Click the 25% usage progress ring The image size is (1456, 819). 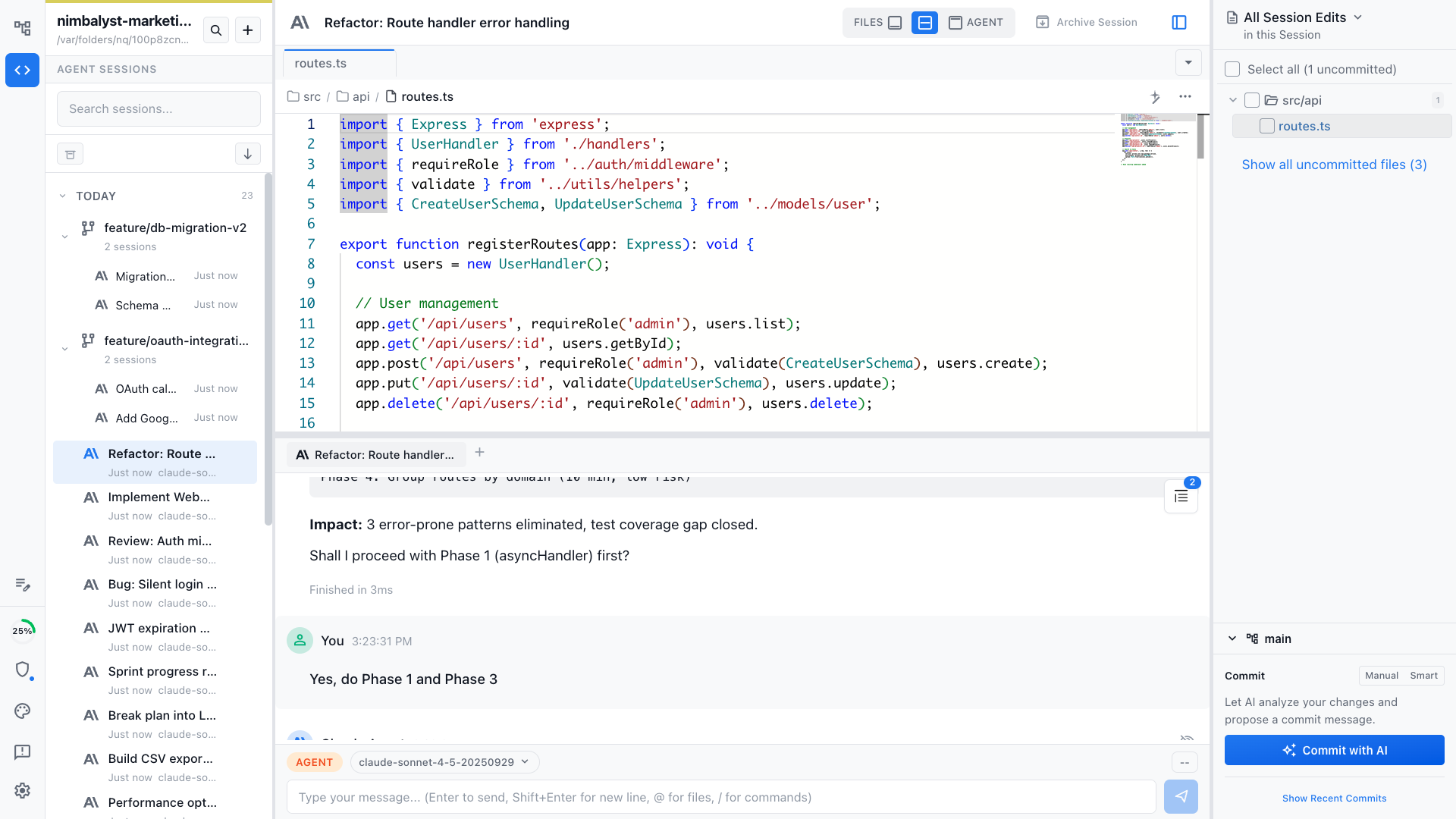tap(22, 629)
